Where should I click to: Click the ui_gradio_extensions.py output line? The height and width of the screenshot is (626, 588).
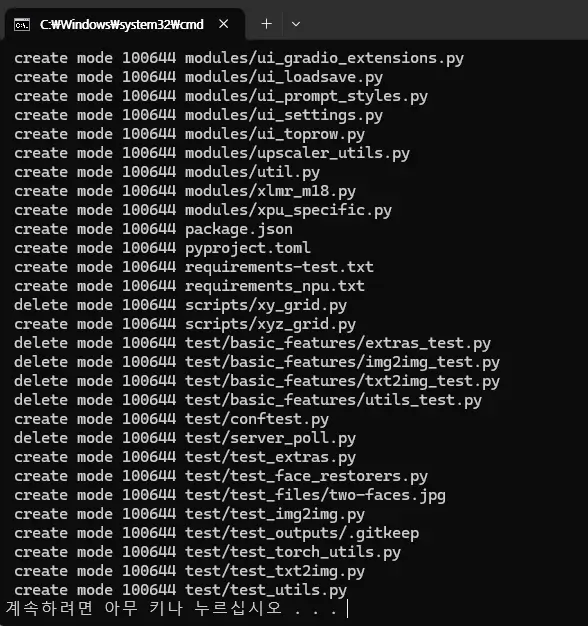coord(239,58)
